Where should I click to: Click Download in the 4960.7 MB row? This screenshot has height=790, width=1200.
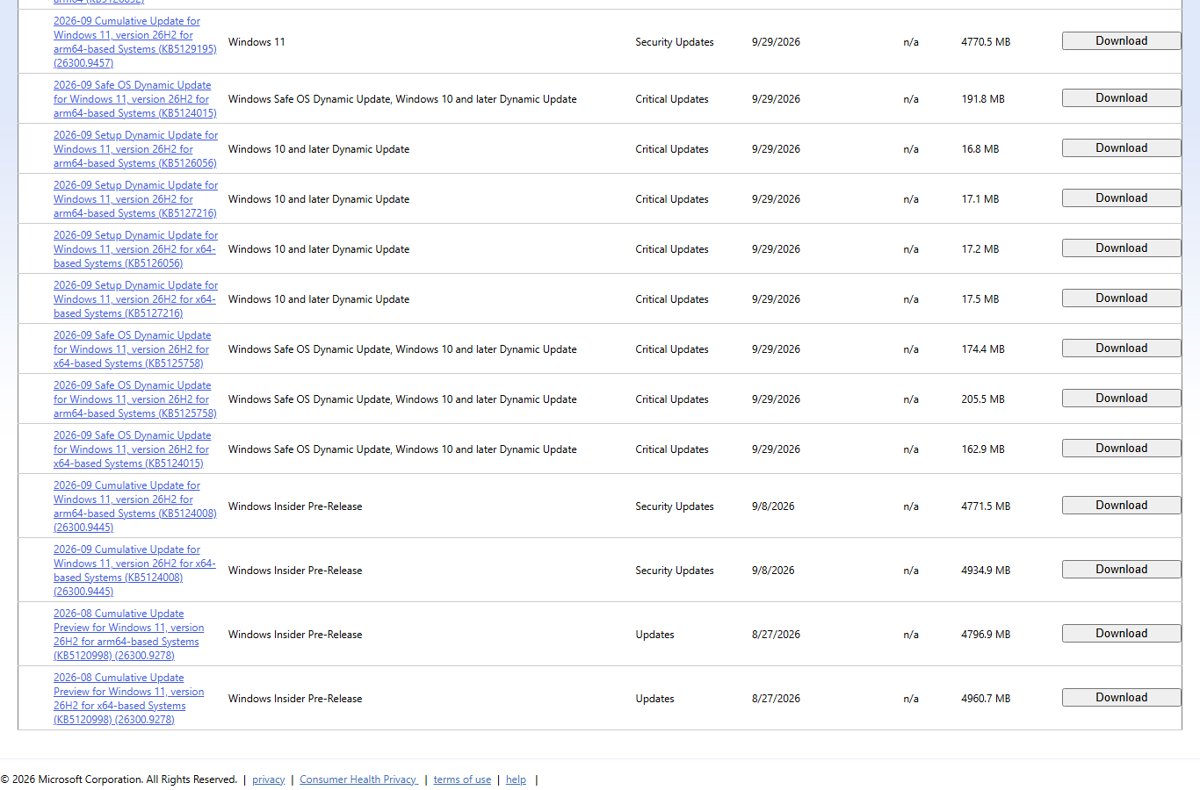pyautogui.click(x=1121, y=697)
